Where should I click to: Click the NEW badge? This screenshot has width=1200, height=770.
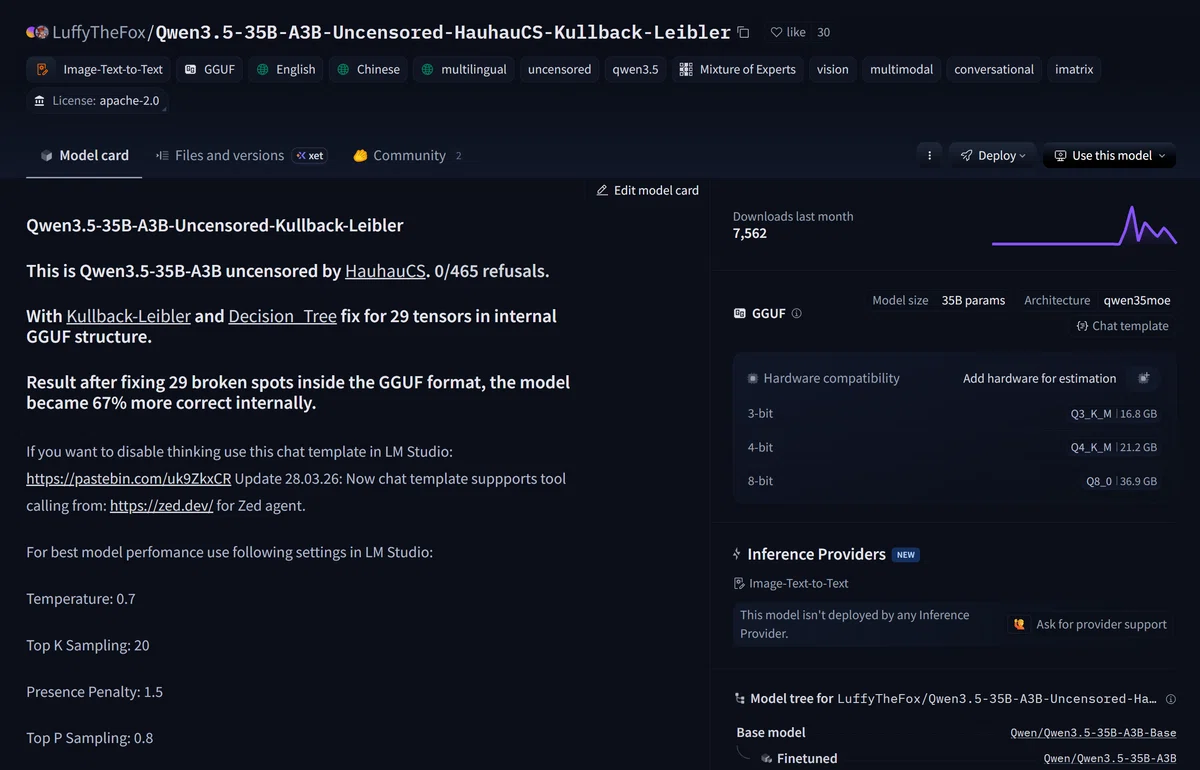(x=906, y=555)
